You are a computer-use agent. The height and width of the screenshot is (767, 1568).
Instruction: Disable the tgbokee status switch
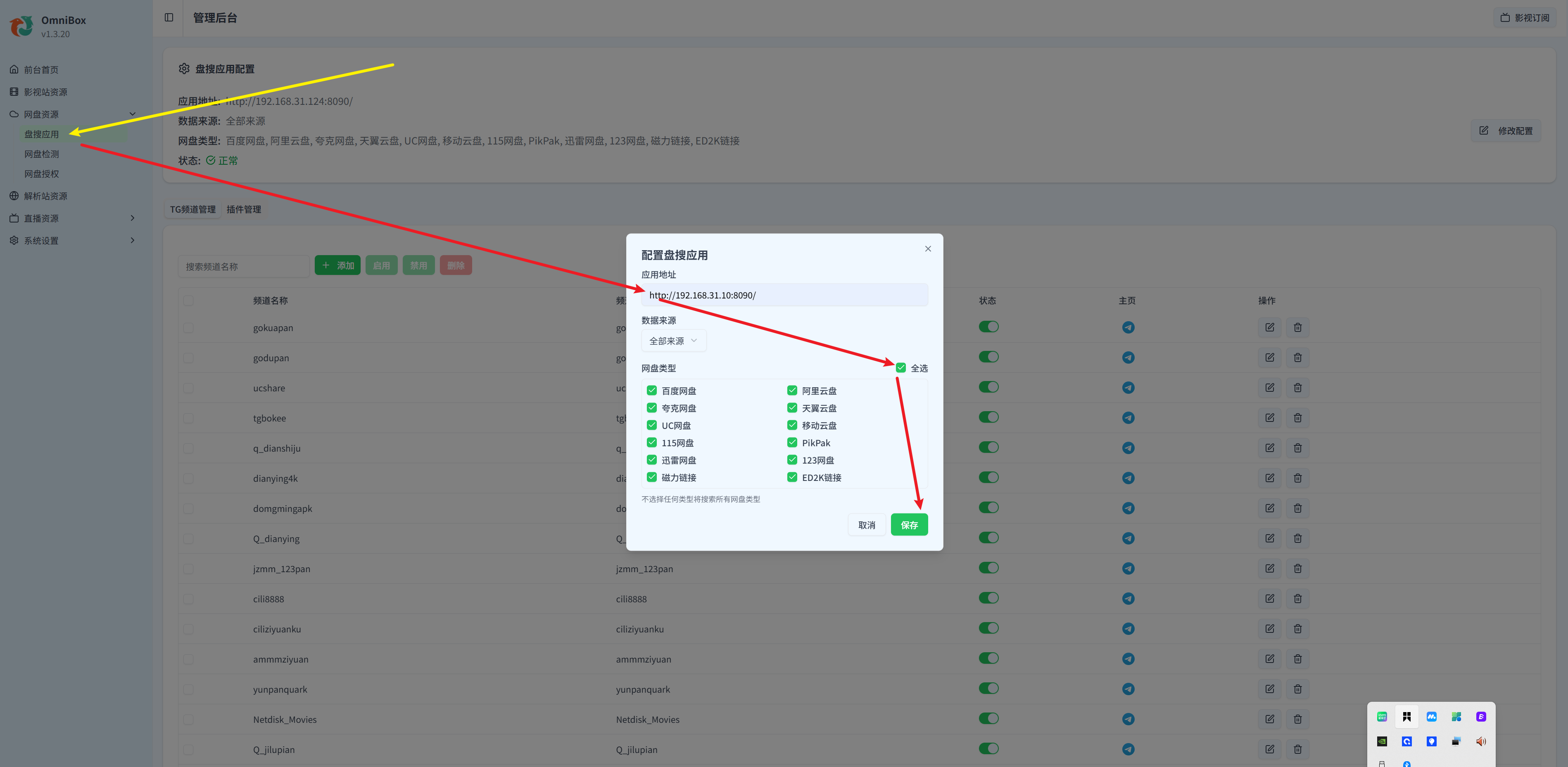[988, 417]
